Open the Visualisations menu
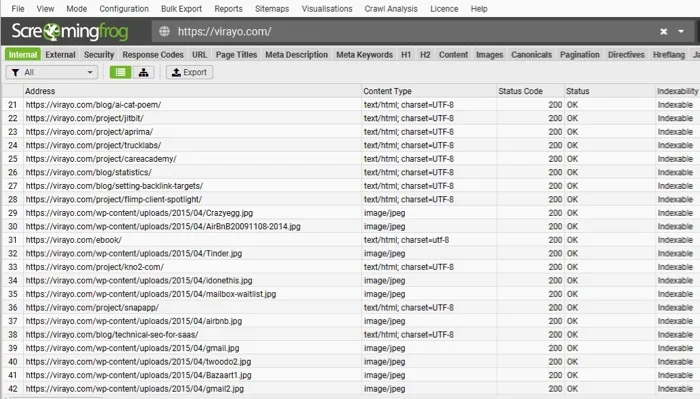This screenshot has width=700, height=399. [327, 9]
